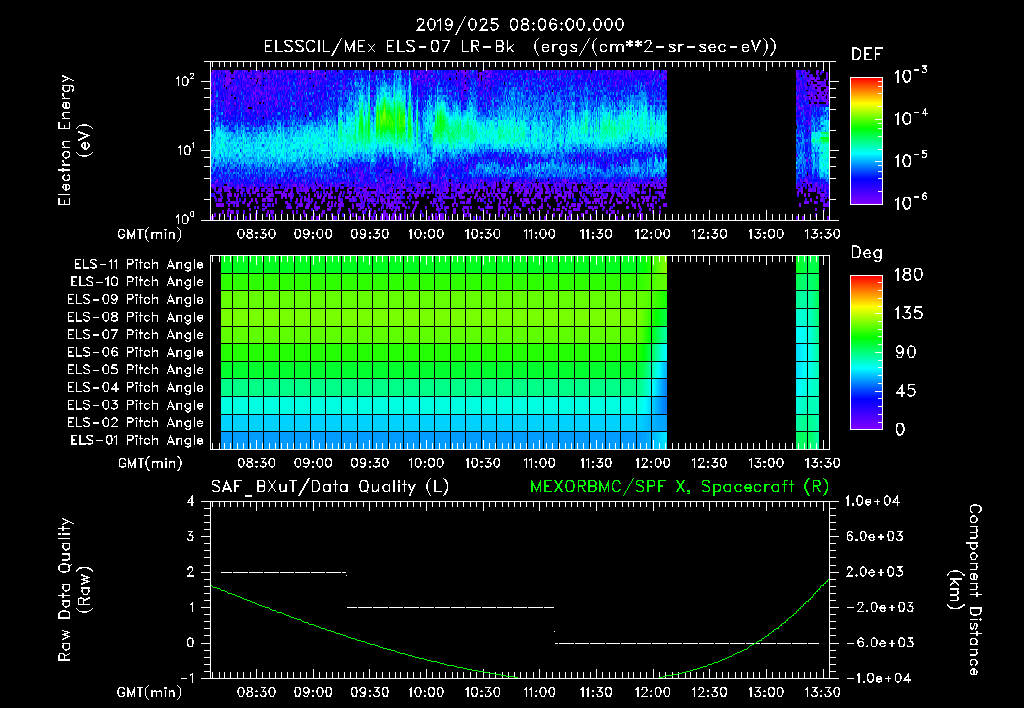Click the Deg pitch angle color bar
The height and width of the screenshot is (708, 1024).
[866, 352]
